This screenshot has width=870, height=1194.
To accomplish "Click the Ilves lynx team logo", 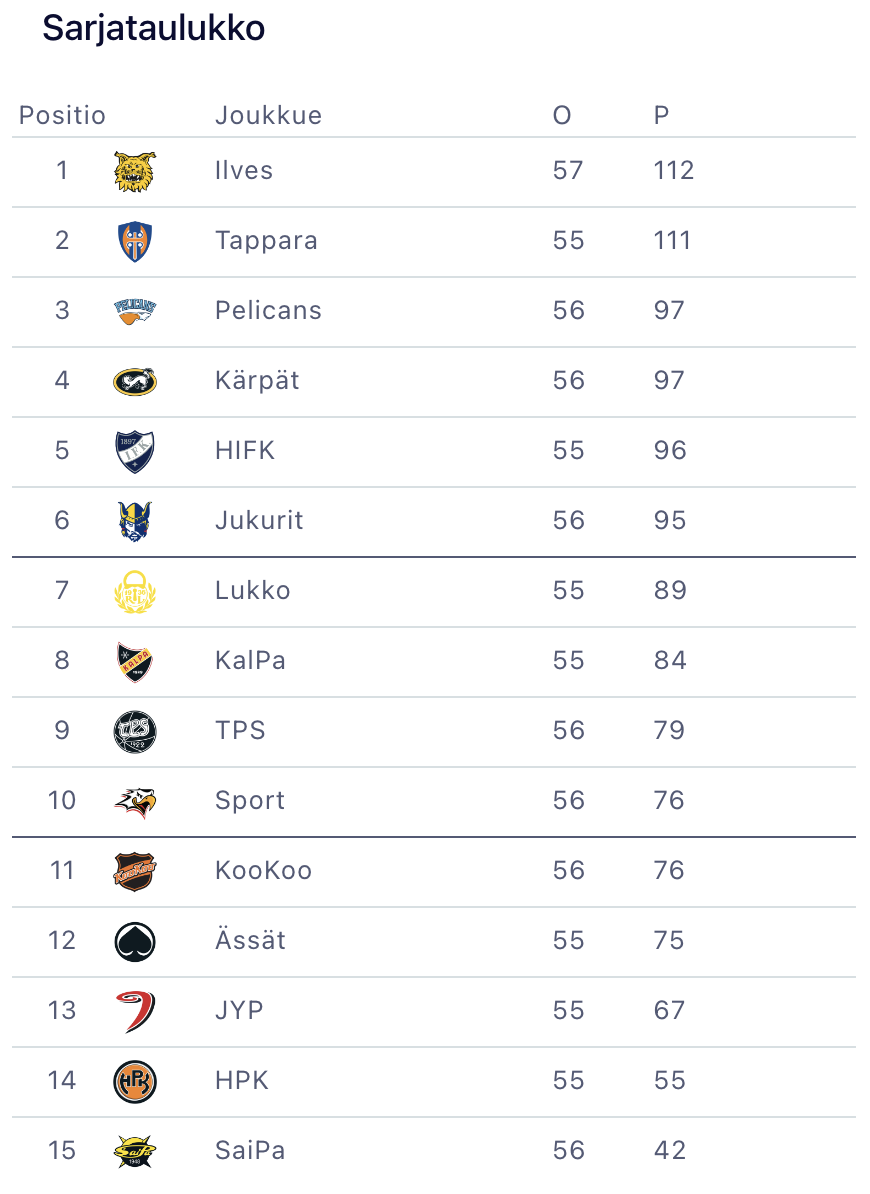I will [x=135, y=172].
